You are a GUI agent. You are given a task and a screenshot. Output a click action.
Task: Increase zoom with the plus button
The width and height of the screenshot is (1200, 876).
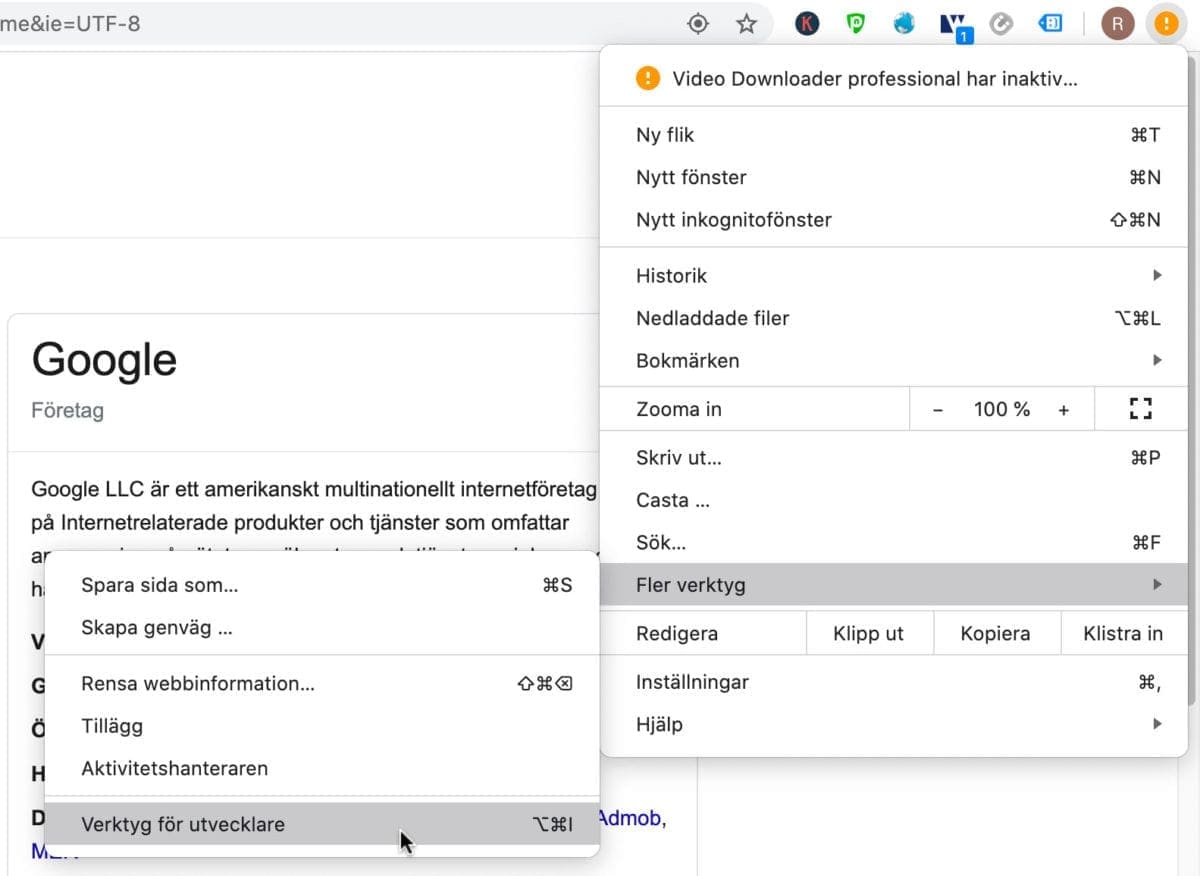1063,409
